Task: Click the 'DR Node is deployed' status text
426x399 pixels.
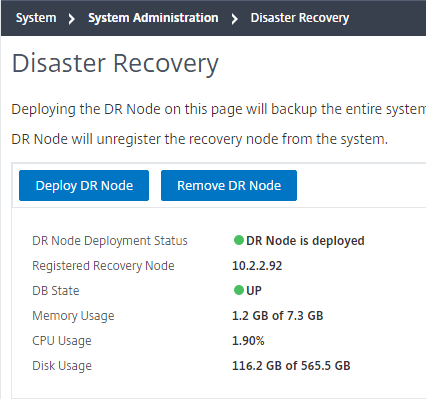Action: [x=305, y=241]
